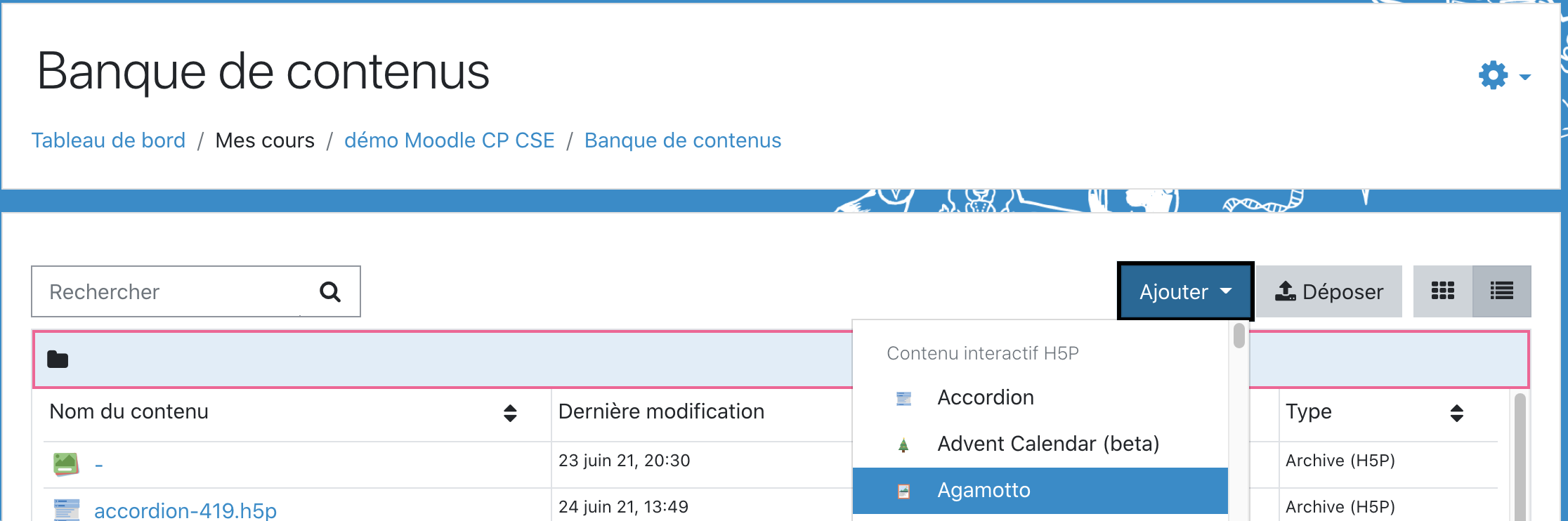The height and width of the screenshot is (521, 1568).
Task: Click the Accordion content type icon
Action: click(903, 398)
